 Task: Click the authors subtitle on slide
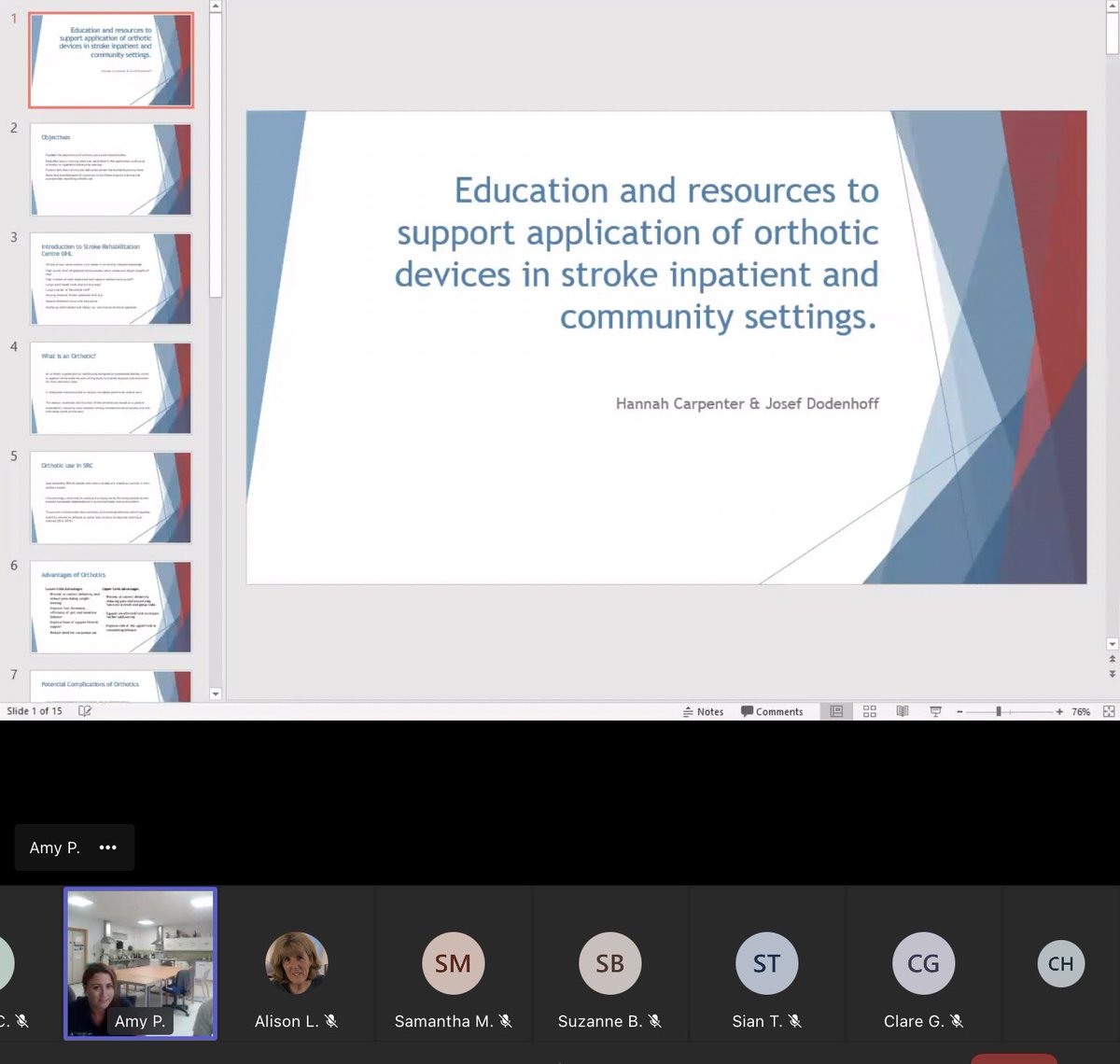tap(748, 403)
